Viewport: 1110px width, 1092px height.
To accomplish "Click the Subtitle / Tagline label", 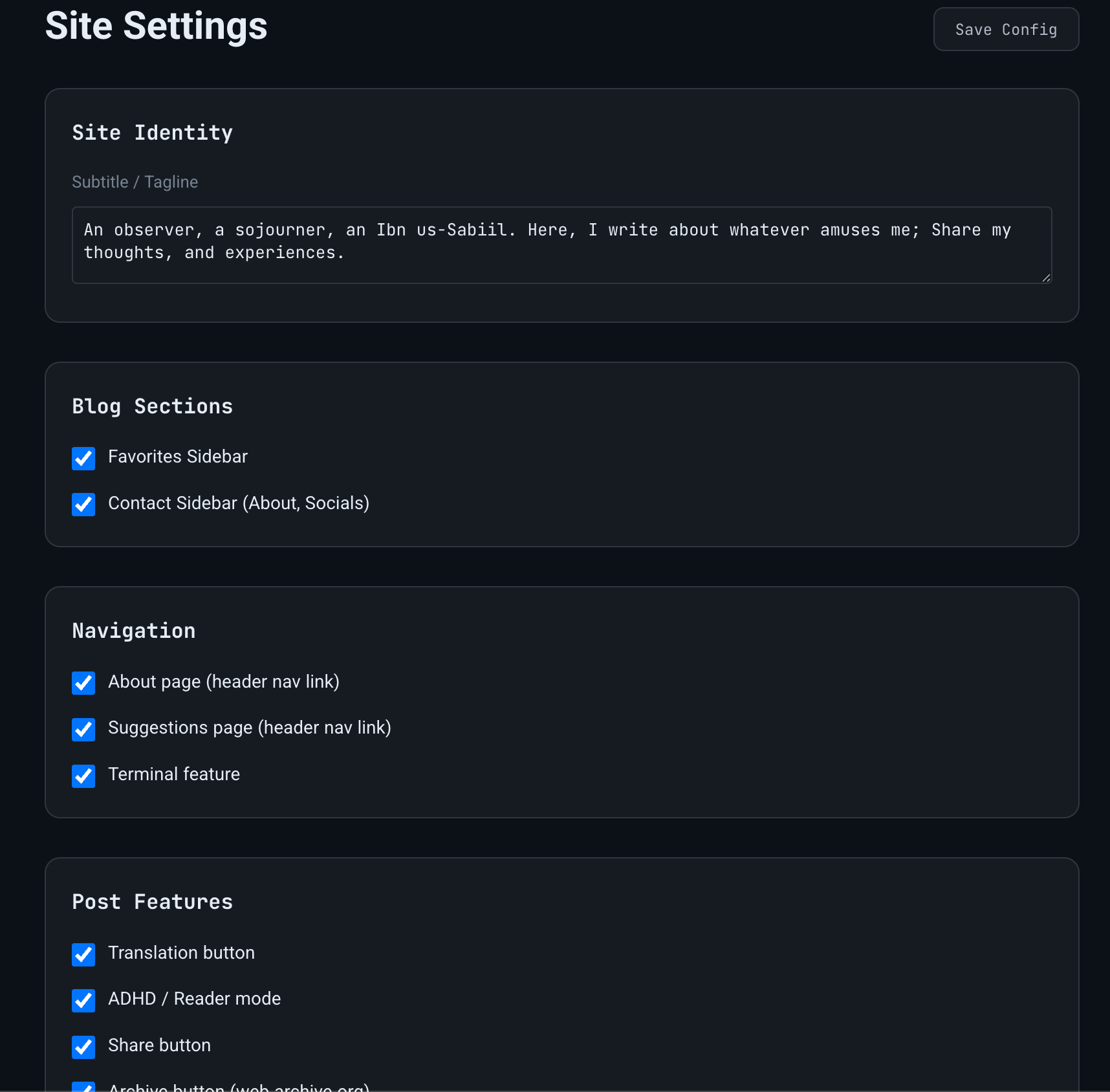I will click(135, 182).
